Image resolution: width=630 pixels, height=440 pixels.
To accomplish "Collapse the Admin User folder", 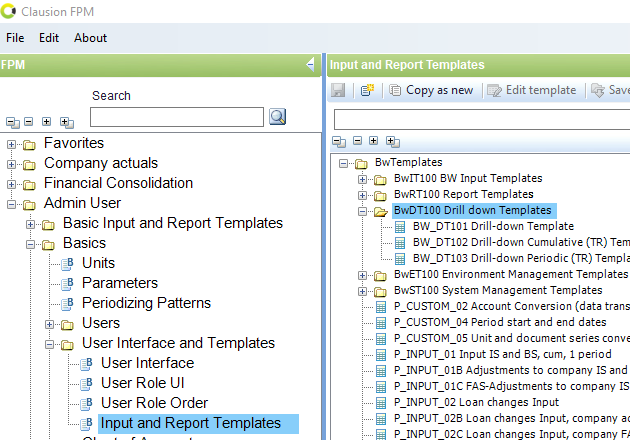I will (11, 205).
